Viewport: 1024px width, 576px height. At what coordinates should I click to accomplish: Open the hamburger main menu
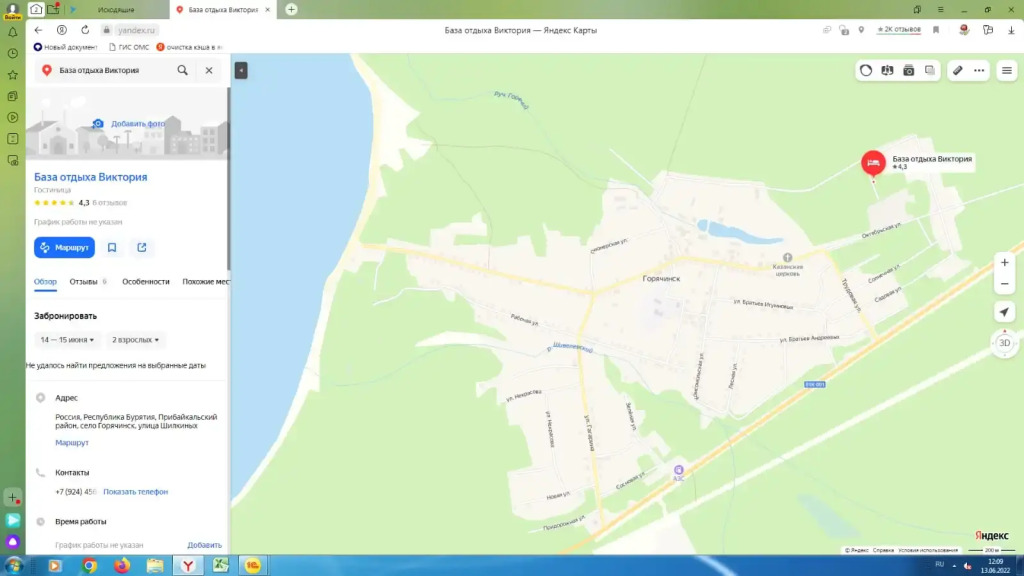[1007, 71]
